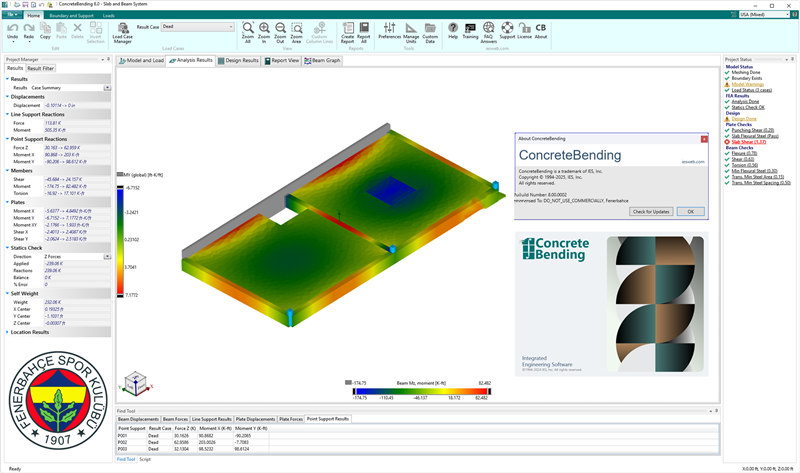
Task: Click the Force Z (K) column header
Action: 185,429
